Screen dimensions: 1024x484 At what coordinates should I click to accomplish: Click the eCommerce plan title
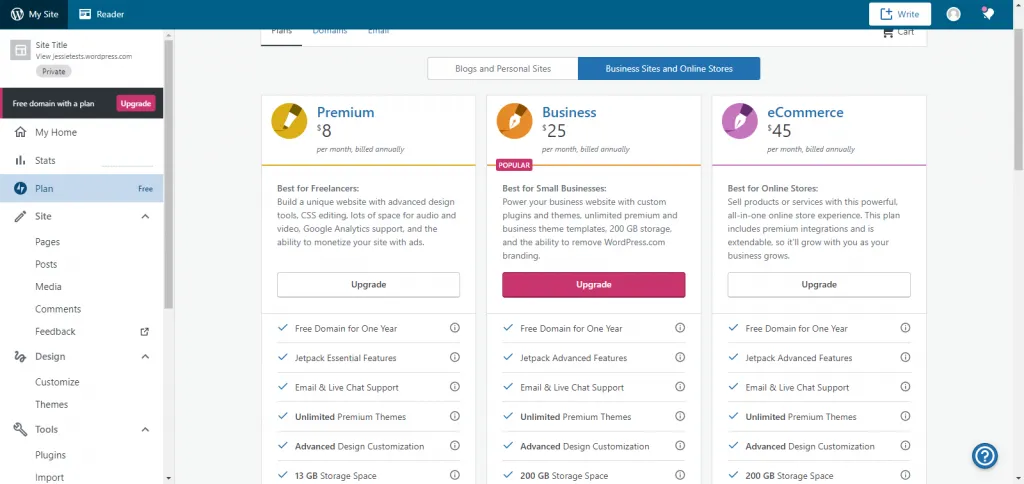(x=805, y=112)
